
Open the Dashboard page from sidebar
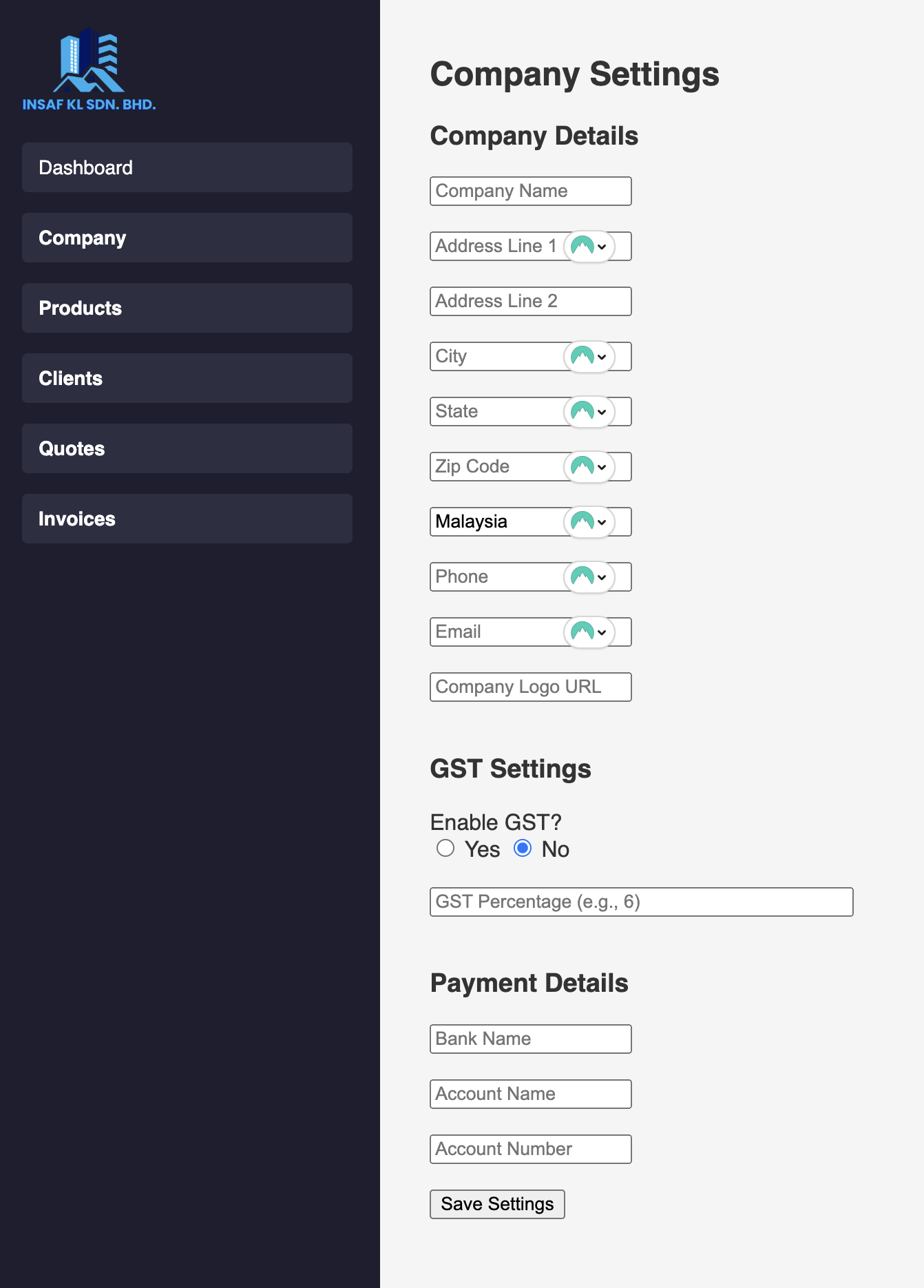click(187, 167)
